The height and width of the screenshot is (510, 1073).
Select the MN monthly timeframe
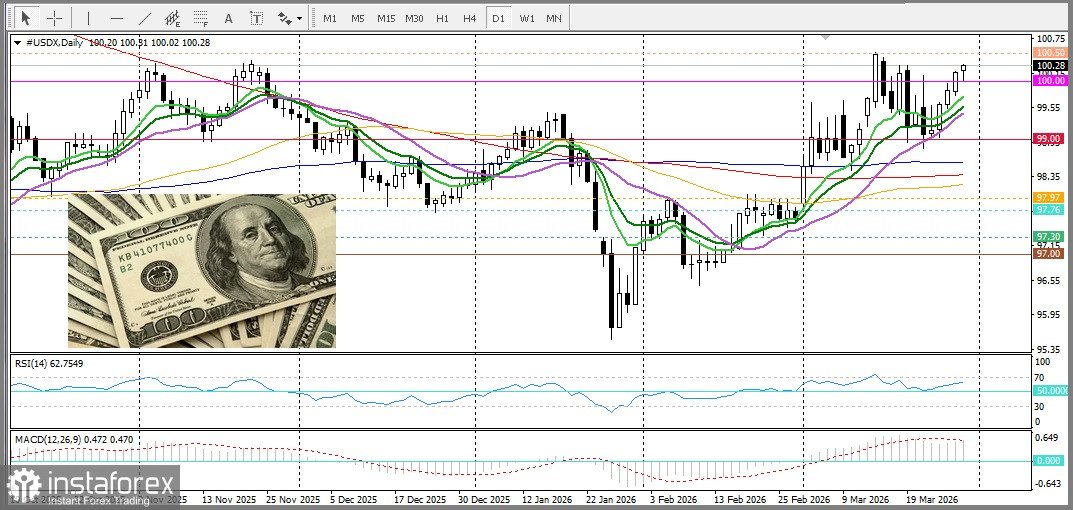click(554, 18)
